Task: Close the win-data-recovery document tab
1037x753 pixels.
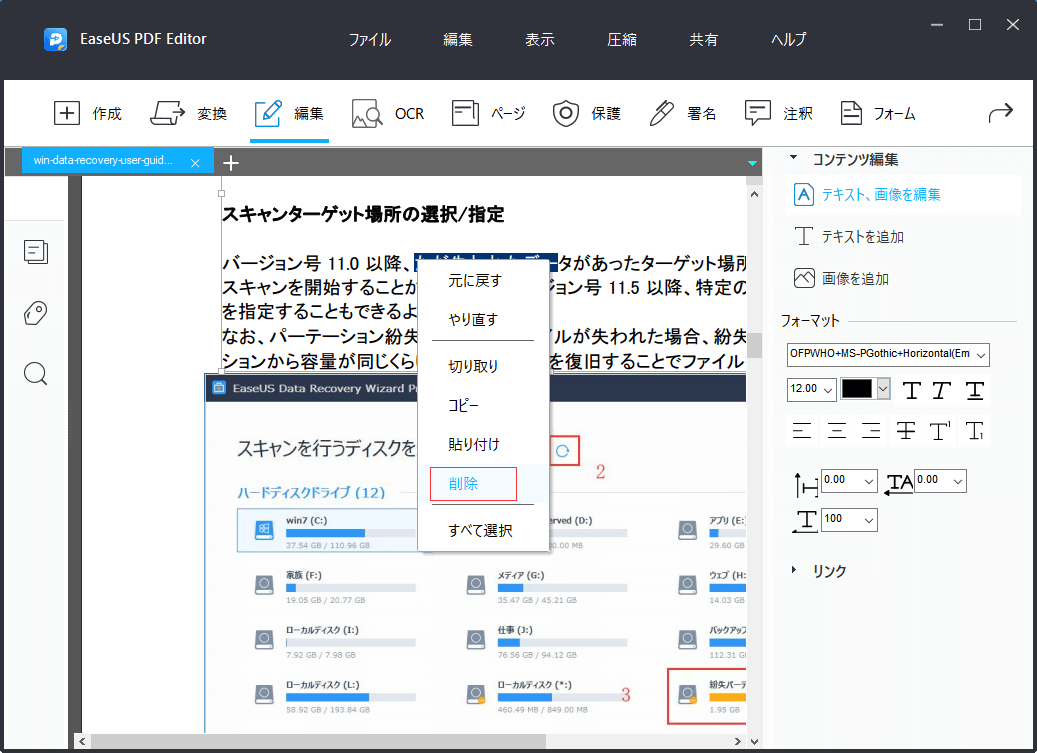Action: [196, 161]
